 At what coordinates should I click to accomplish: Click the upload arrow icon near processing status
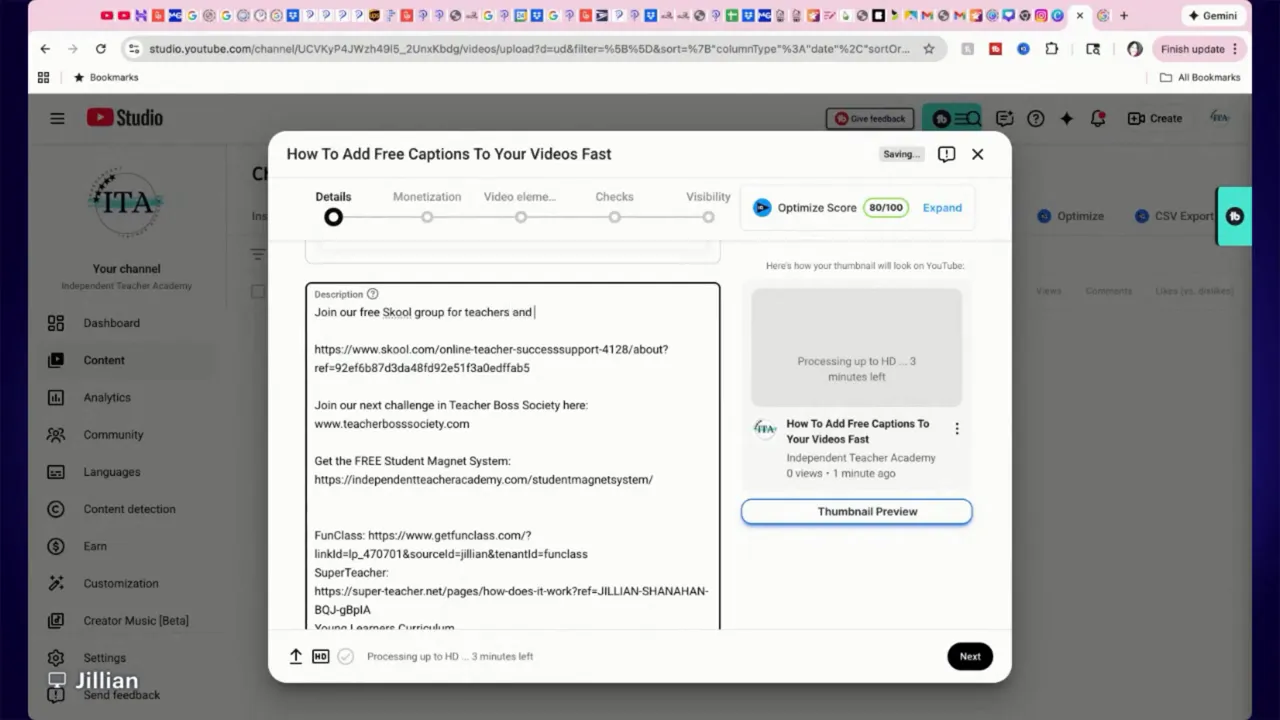[296, 656]
